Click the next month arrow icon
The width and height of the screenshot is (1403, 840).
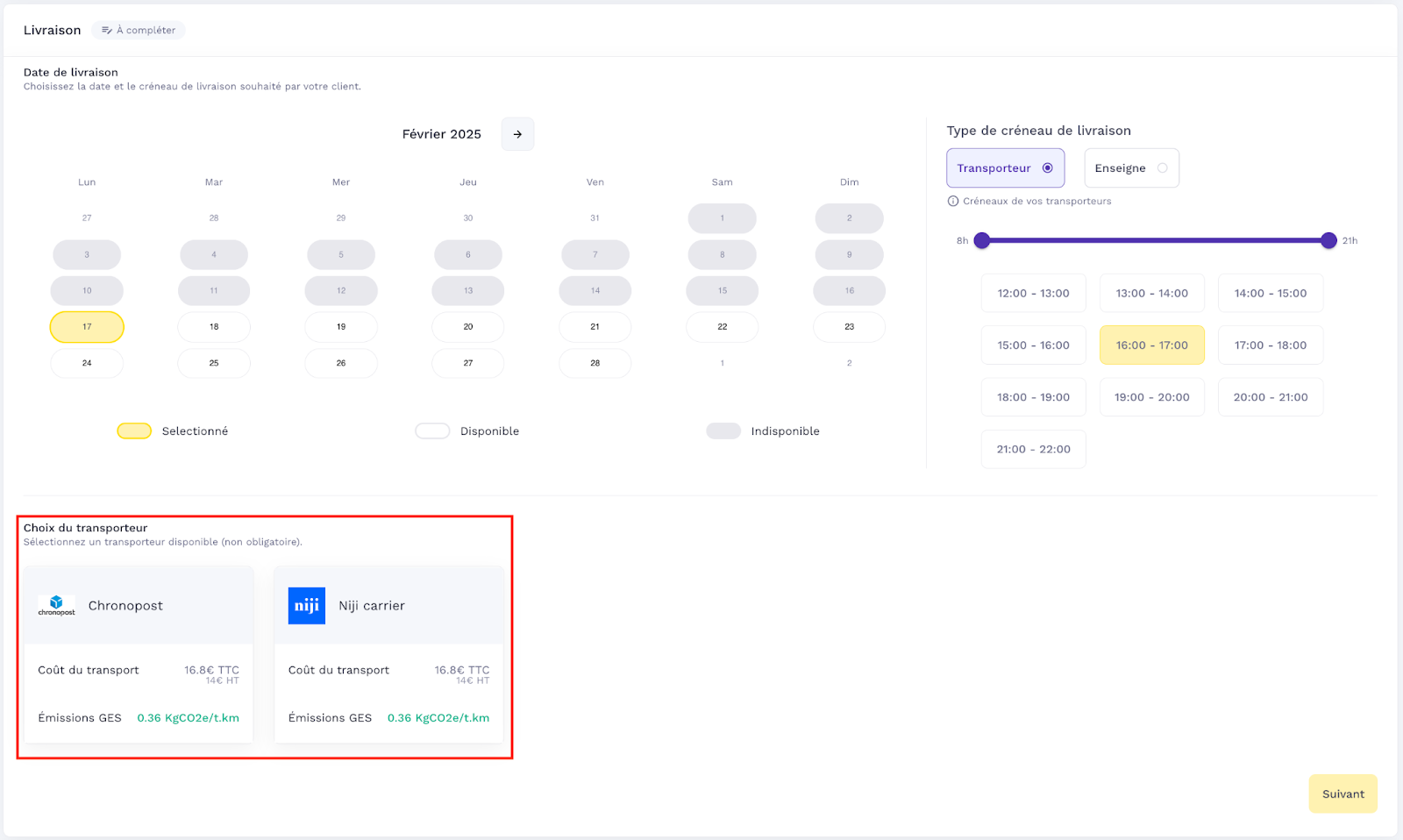pos(517,134)
